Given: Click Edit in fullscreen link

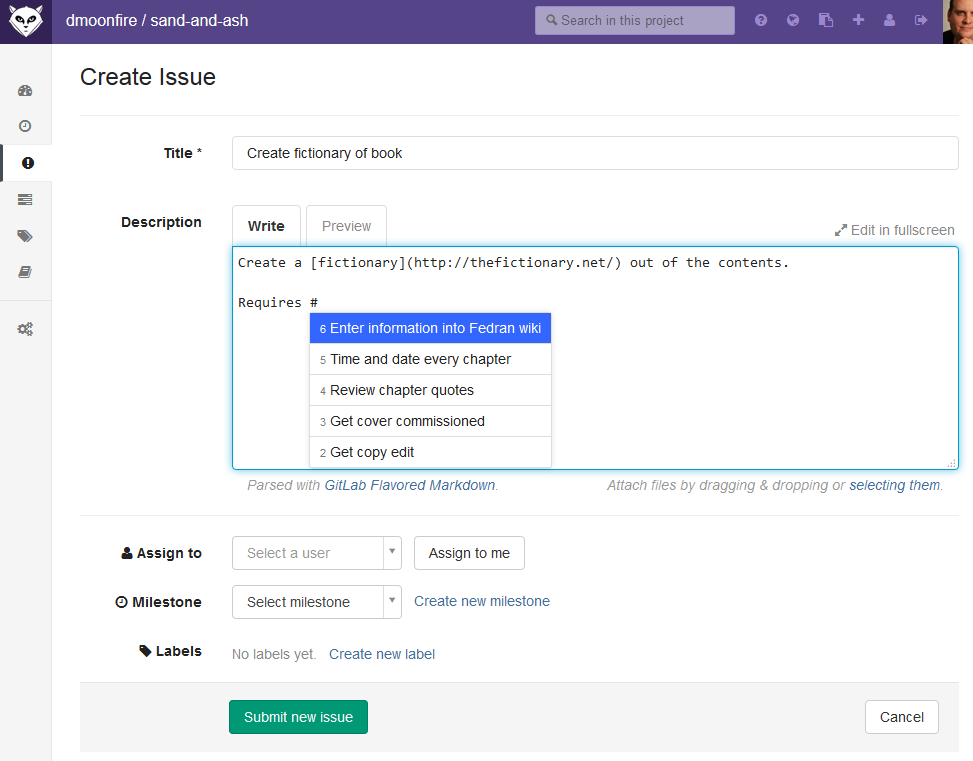Looking at the screenshot, I should [895, 230].
